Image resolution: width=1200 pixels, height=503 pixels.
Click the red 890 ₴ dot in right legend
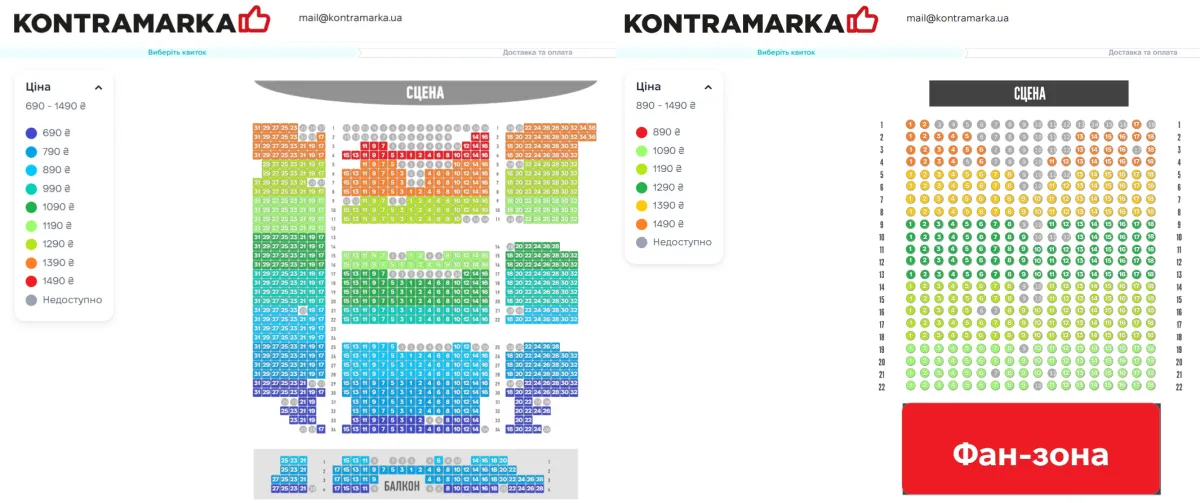[x=641, y=133]
